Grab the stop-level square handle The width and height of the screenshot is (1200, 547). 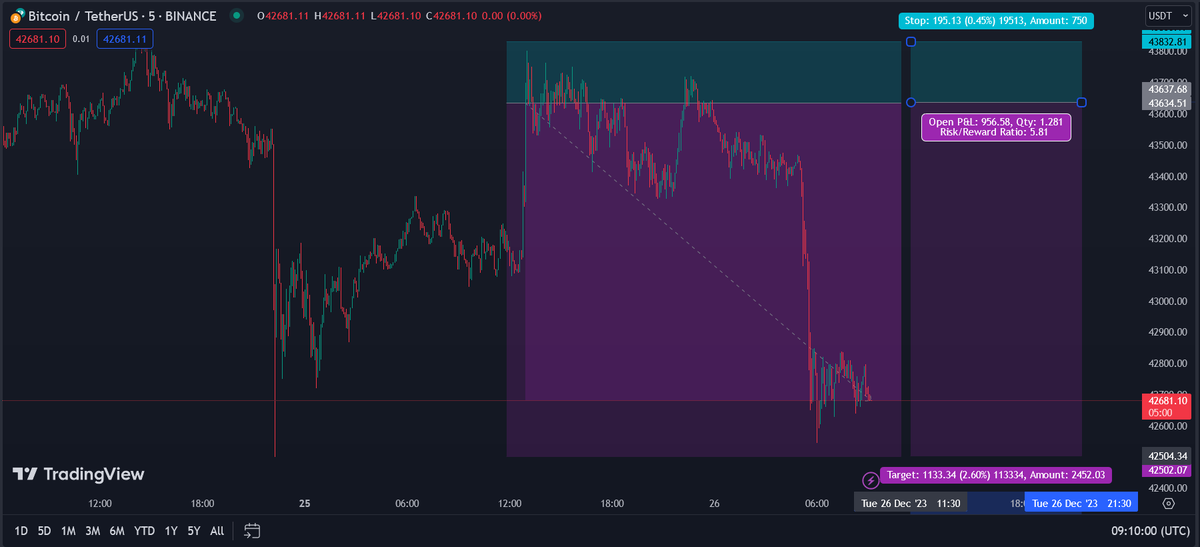[910, 42]
